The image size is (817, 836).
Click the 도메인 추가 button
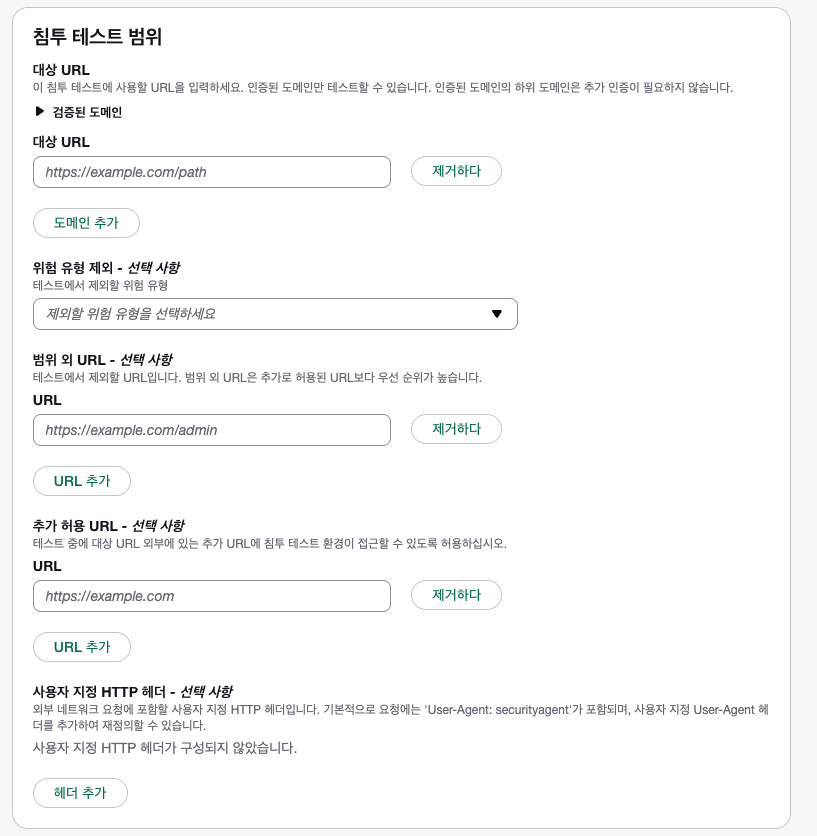tap(86, 223)
